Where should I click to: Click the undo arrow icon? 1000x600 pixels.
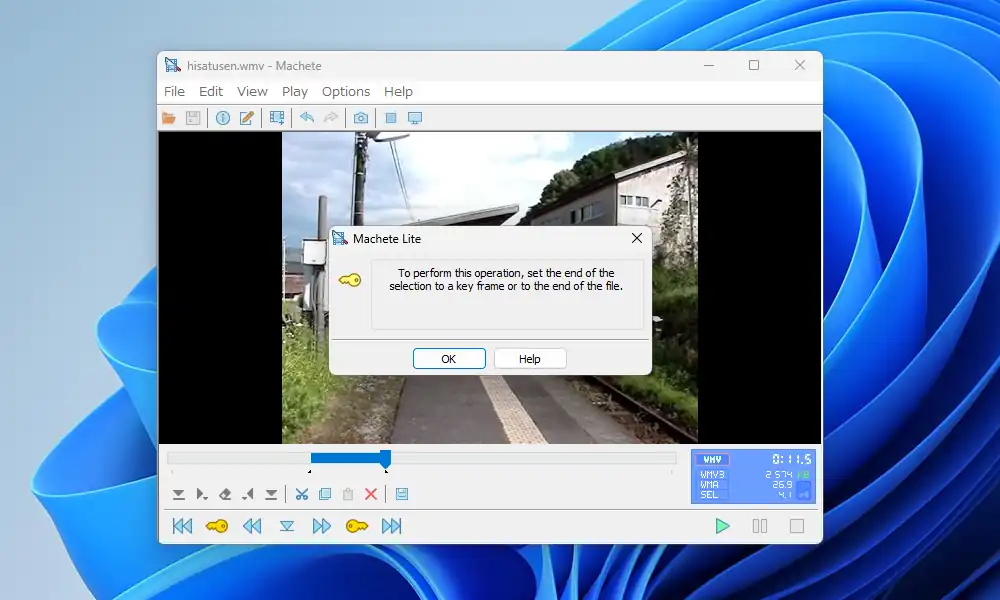[307, 118]
